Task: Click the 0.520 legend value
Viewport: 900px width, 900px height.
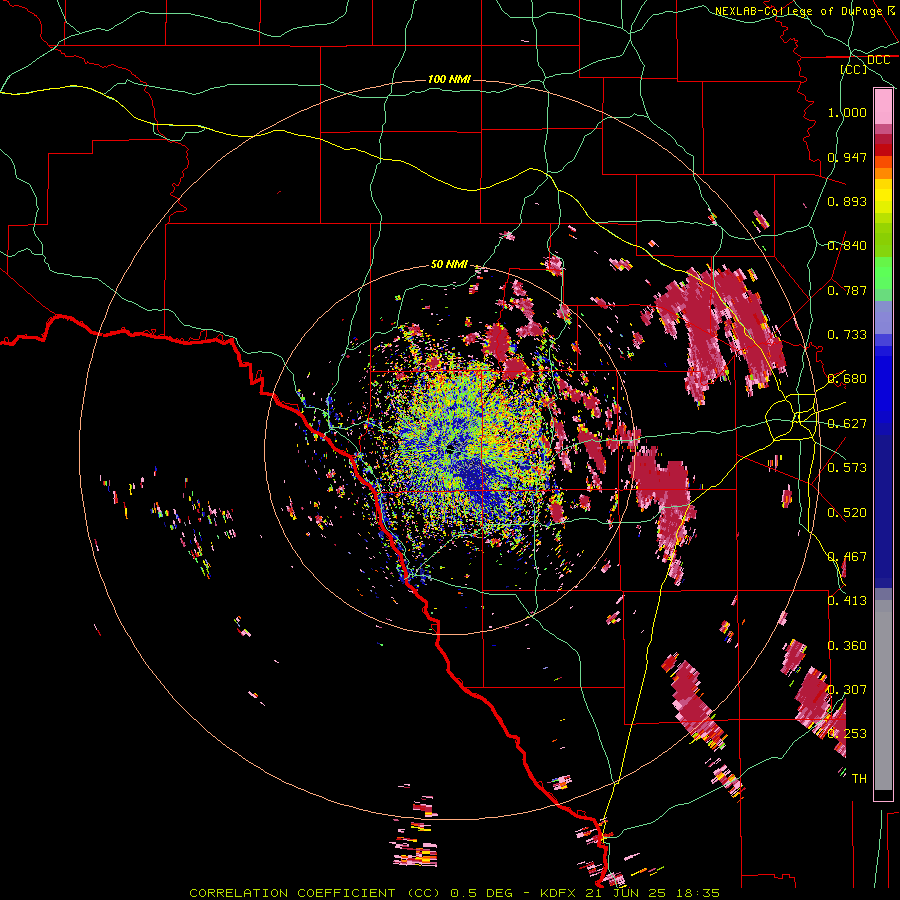Action: click(847, 513)
